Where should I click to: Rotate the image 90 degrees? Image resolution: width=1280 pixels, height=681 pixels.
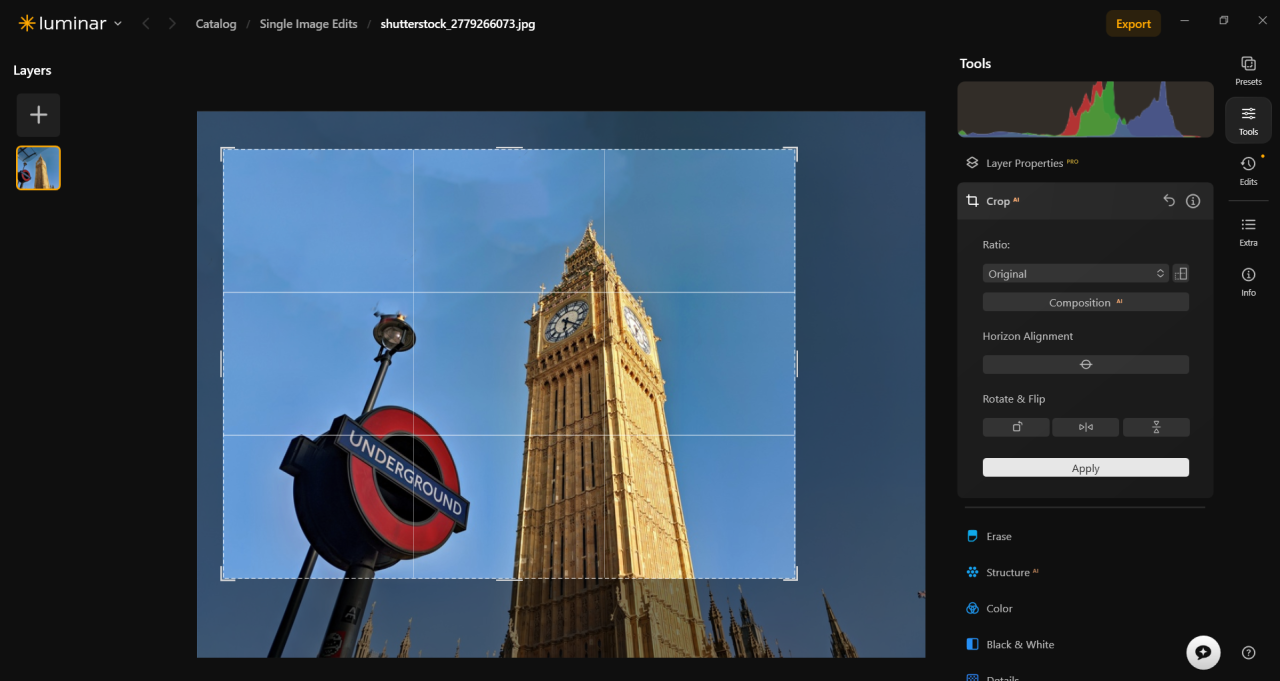point(1016,427)
